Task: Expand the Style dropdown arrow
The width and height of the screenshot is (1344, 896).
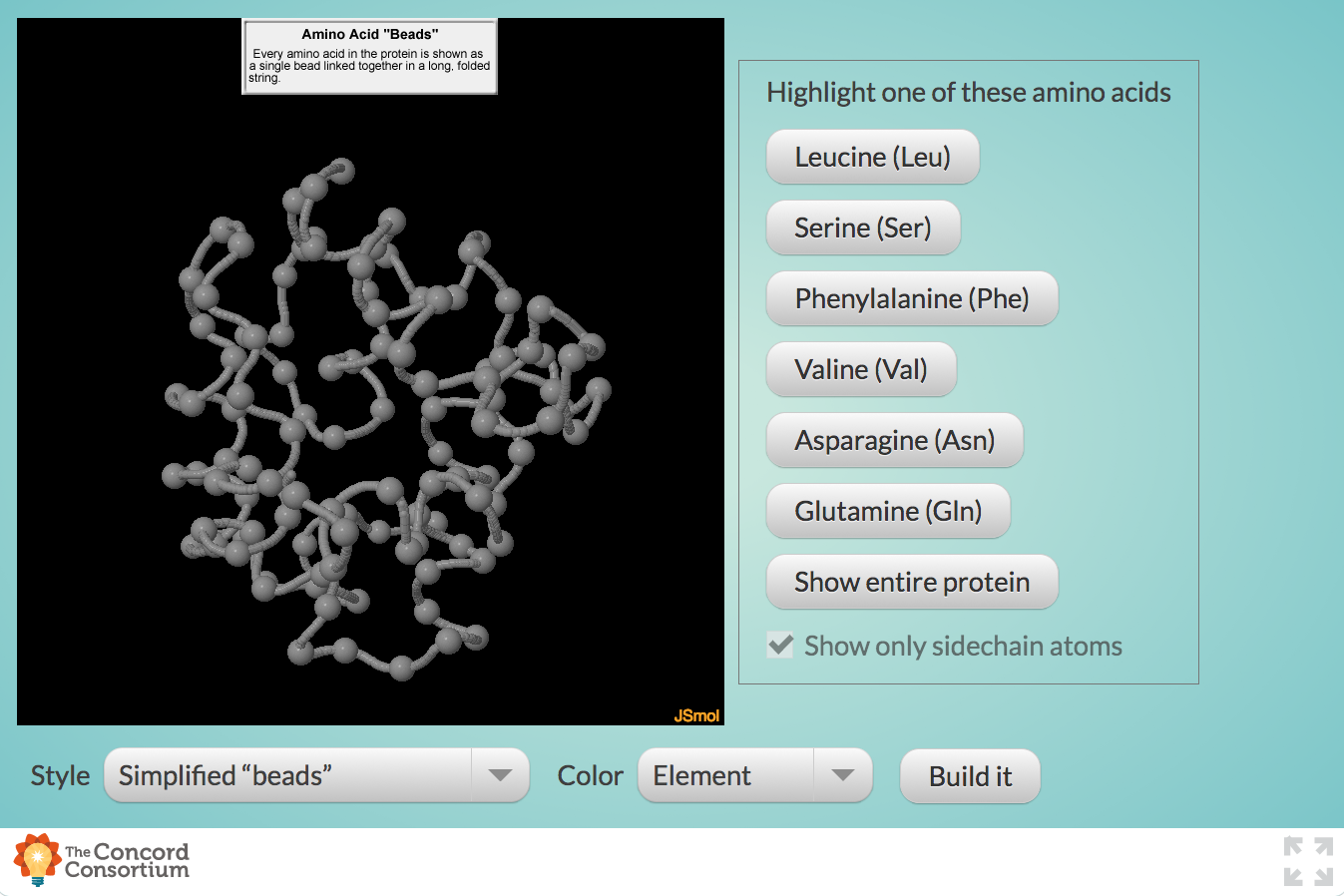Action: coord(501,775)
